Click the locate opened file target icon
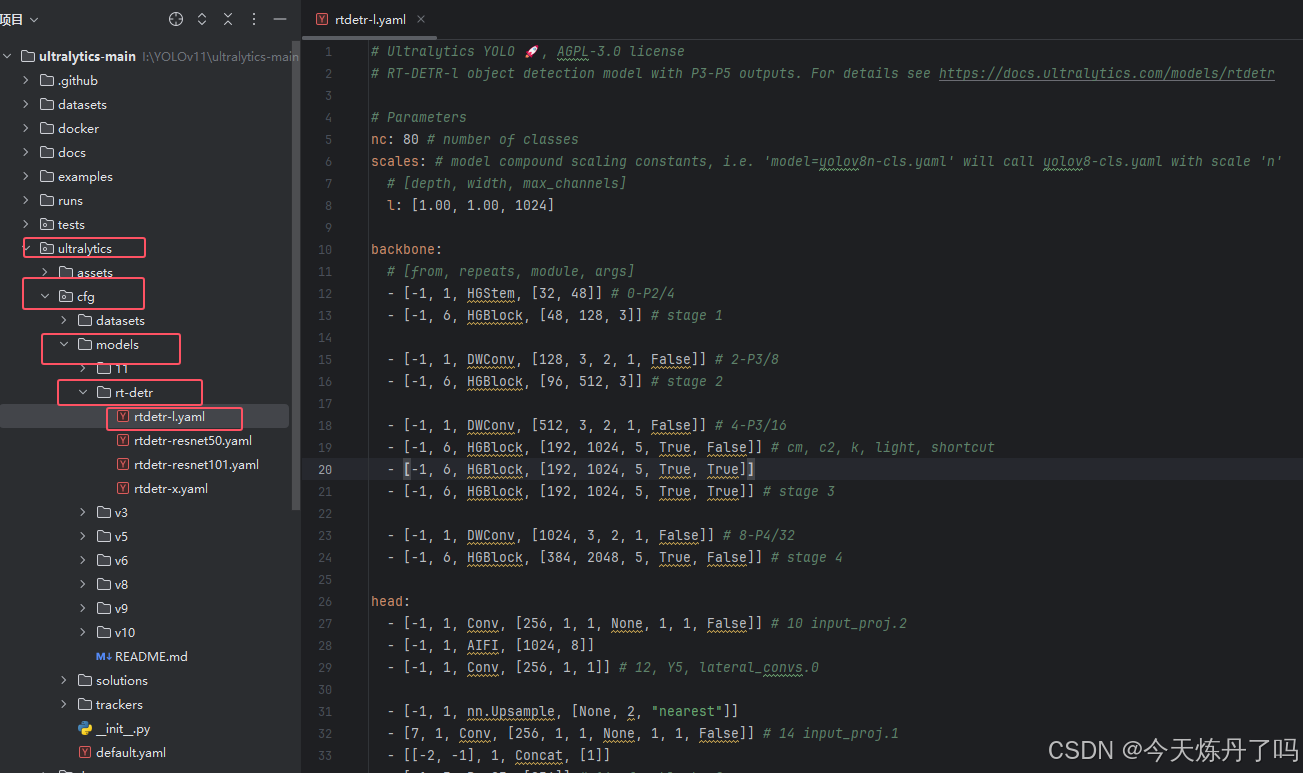Image resolution: width=1303 pixels, height=773 pixels. [x=176, y=19]
